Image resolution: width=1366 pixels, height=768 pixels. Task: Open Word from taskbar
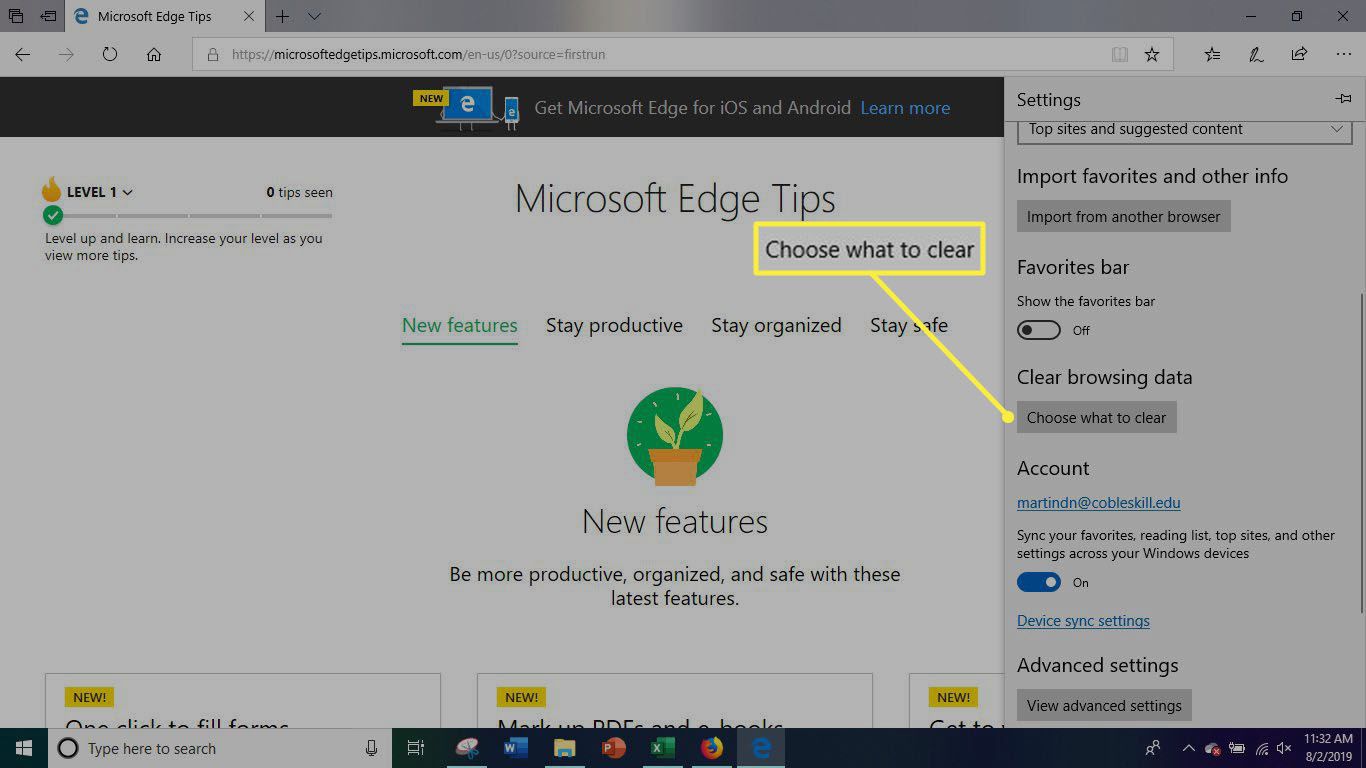point(516,748)
